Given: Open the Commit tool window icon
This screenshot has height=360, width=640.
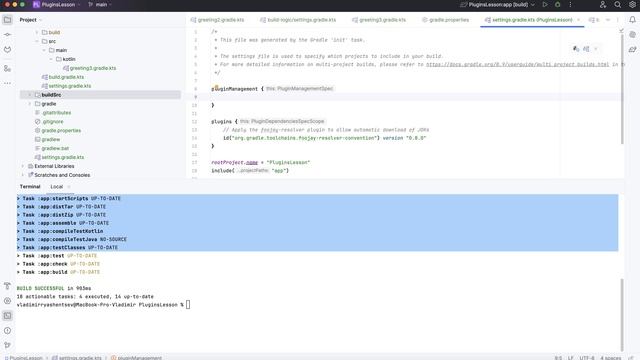Looking at the screenshot, I should pos(7,35).
